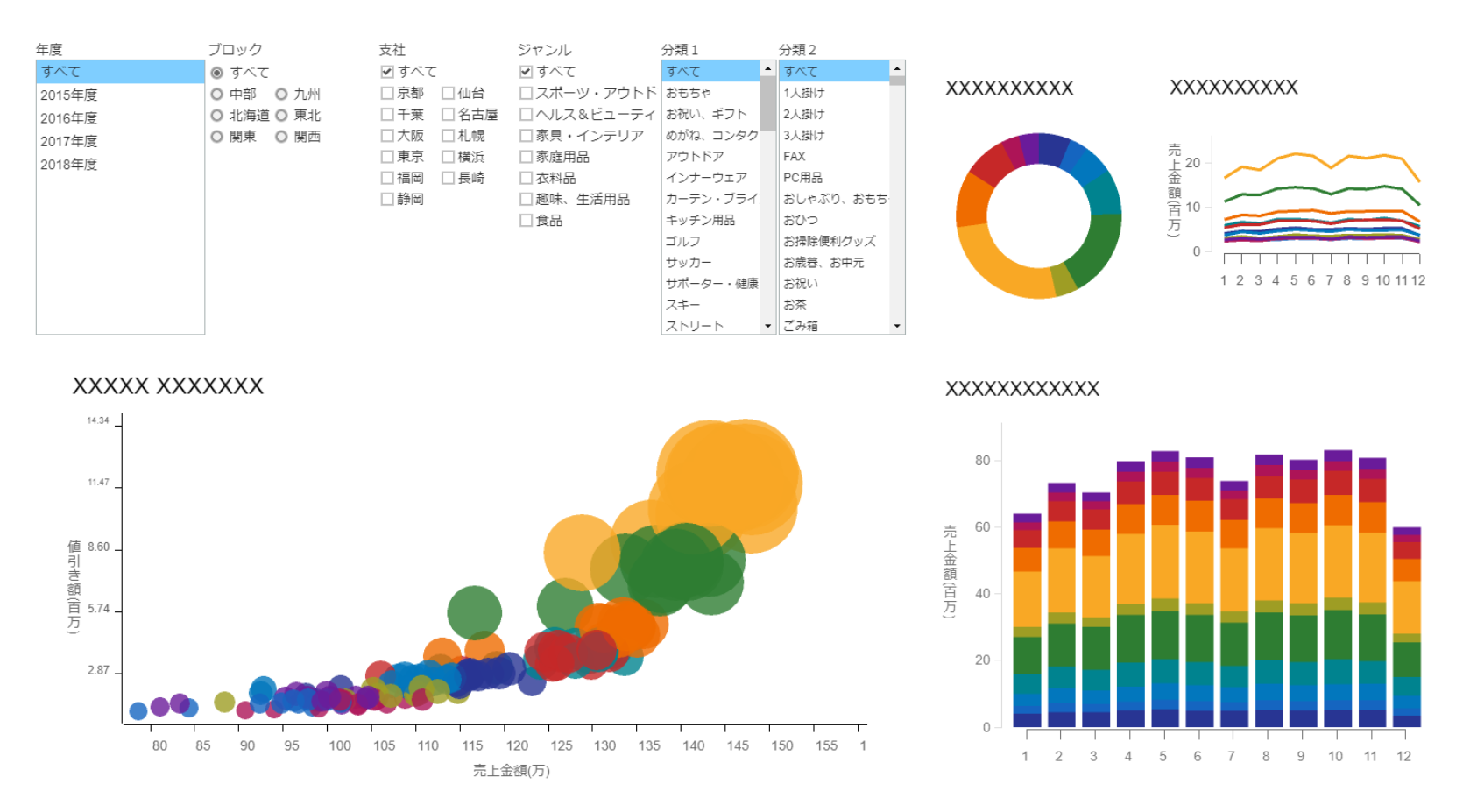Enable the 名古屋 branch checkbox

448,115
